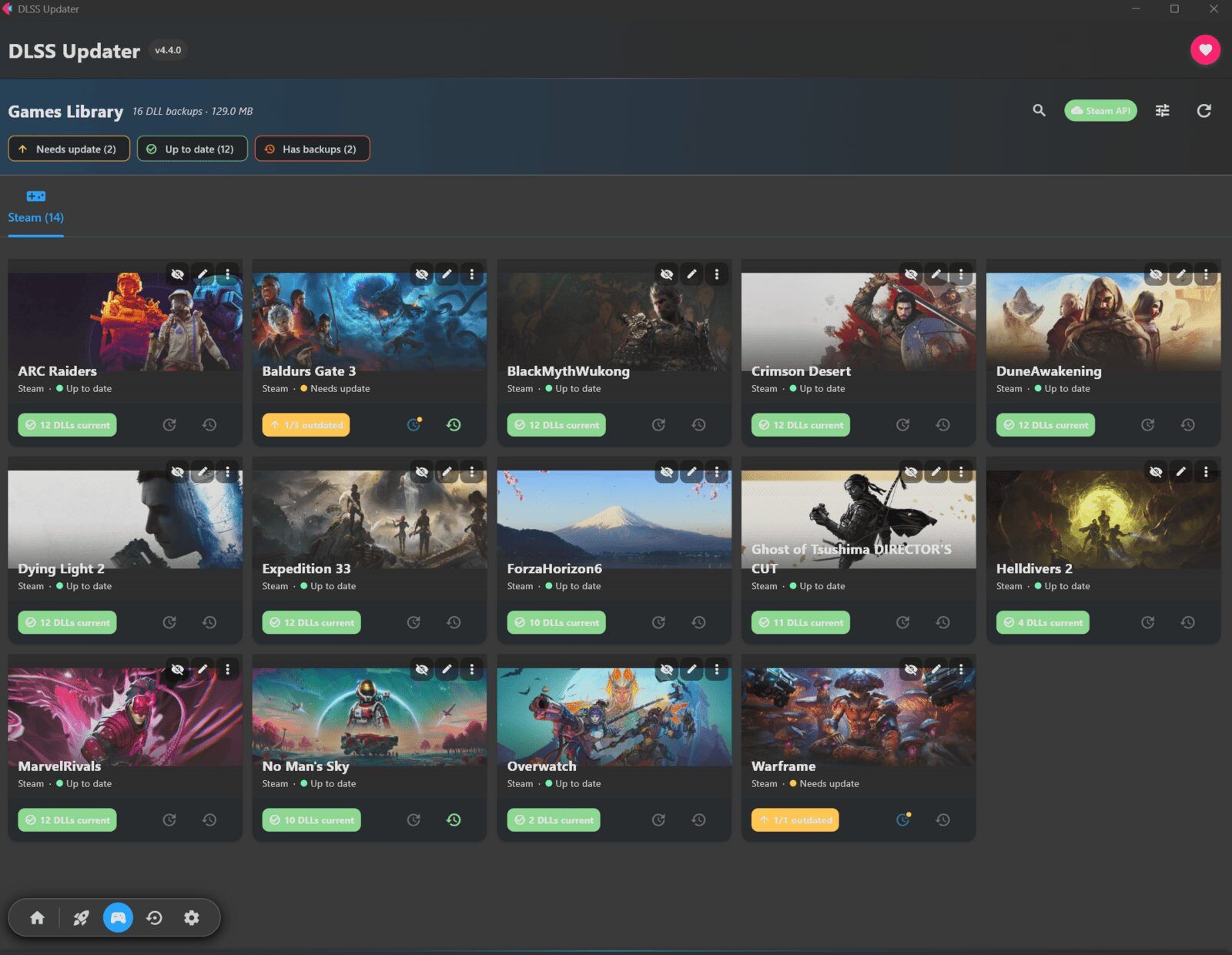Click the ForzaHorizon6 cover image

[x=614, y=519]
